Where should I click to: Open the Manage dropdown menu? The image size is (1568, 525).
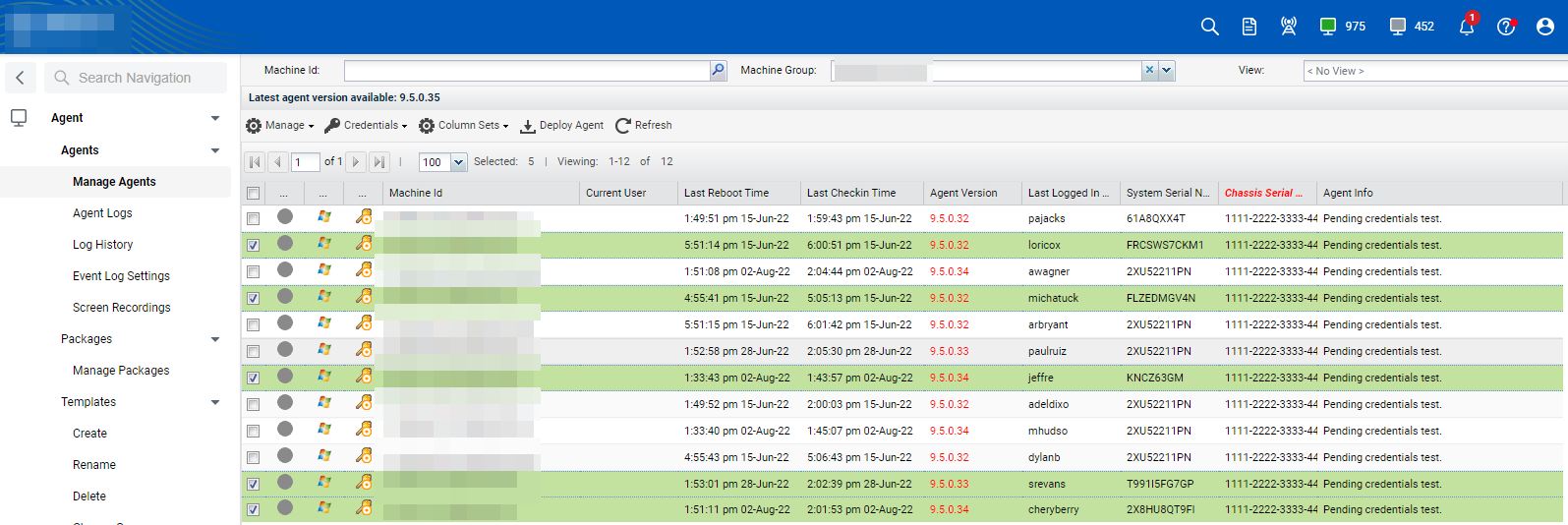click(x=280, y=126)
